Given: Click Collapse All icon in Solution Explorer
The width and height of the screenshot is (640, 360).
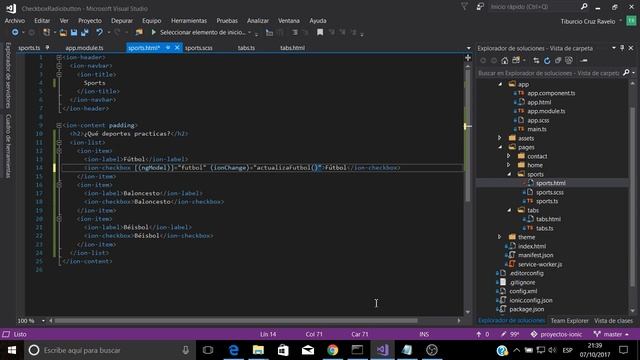Looking at the screenshot, I should (558, 60).
